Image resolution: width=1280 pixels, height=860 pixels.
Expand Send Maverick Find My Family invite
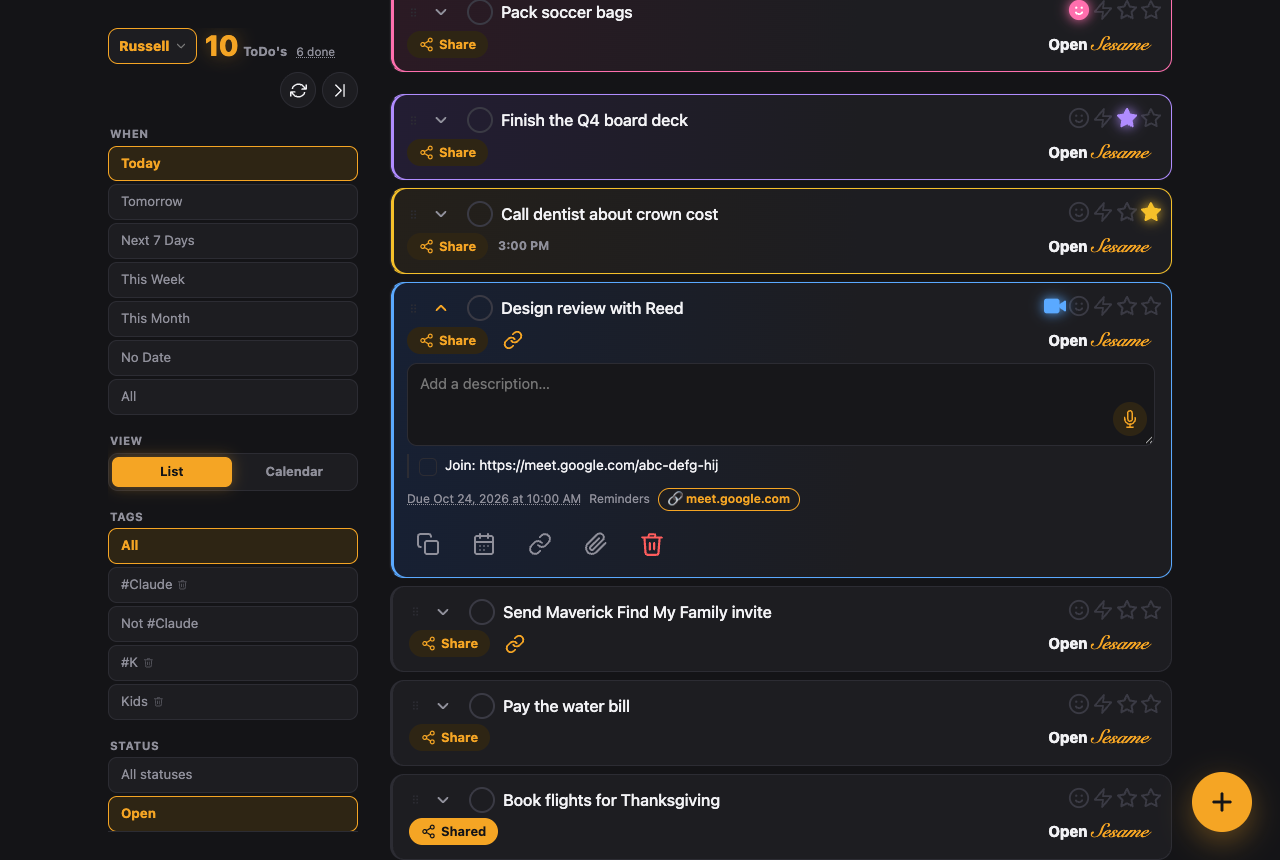(443, 612)
